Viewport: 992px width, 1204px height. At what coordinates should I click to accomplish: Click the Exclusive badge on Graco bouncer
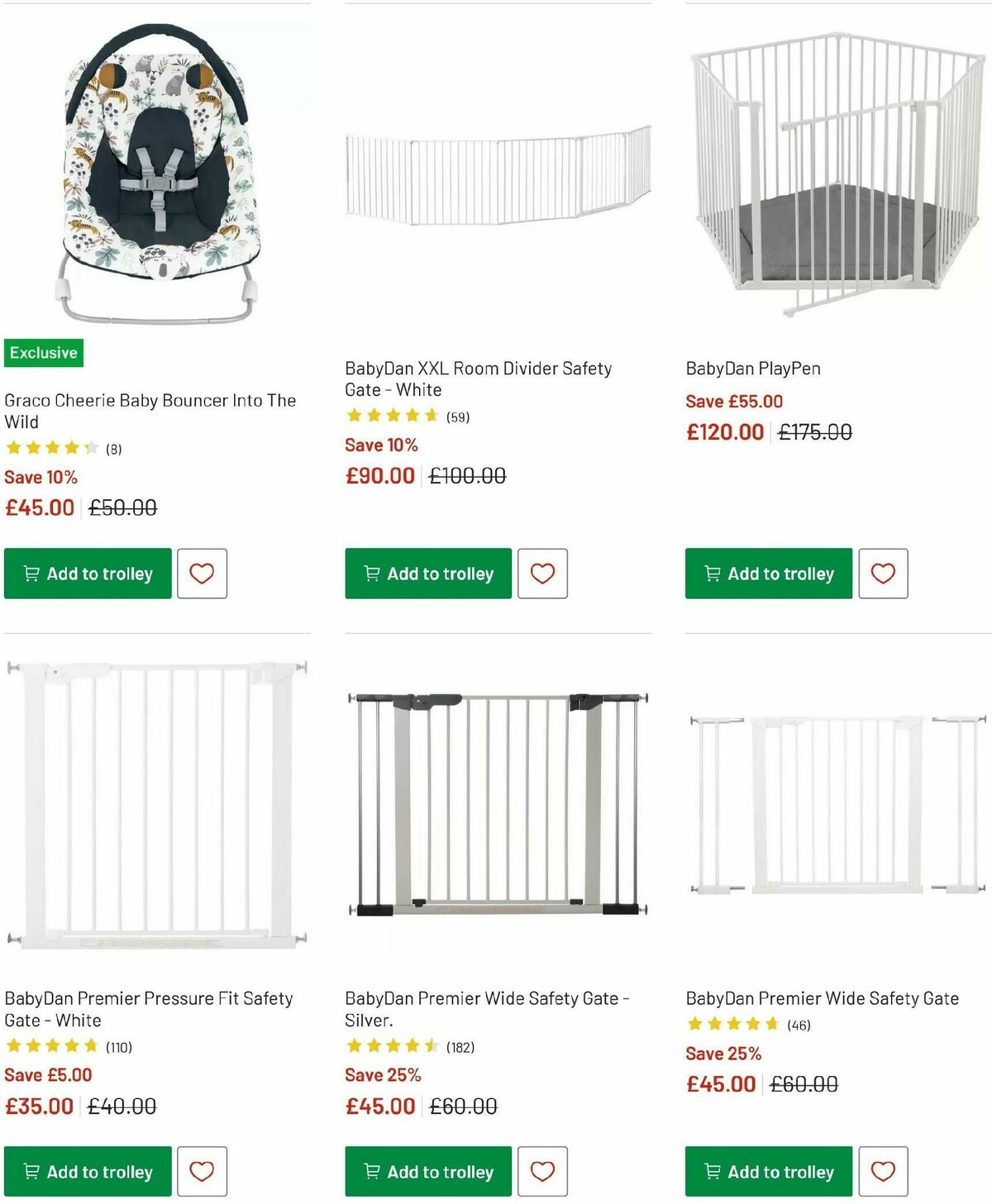pyautogui.click(x=43, y=352)
